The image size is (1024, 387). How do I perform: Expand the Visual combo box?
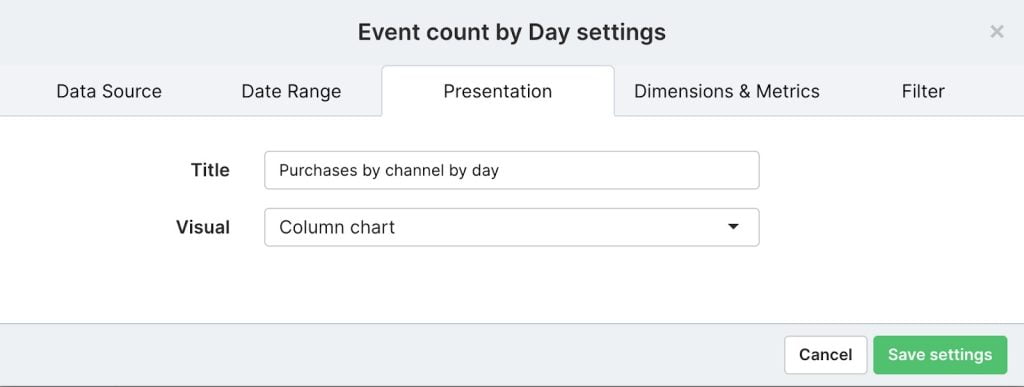[x=511, y=227]
